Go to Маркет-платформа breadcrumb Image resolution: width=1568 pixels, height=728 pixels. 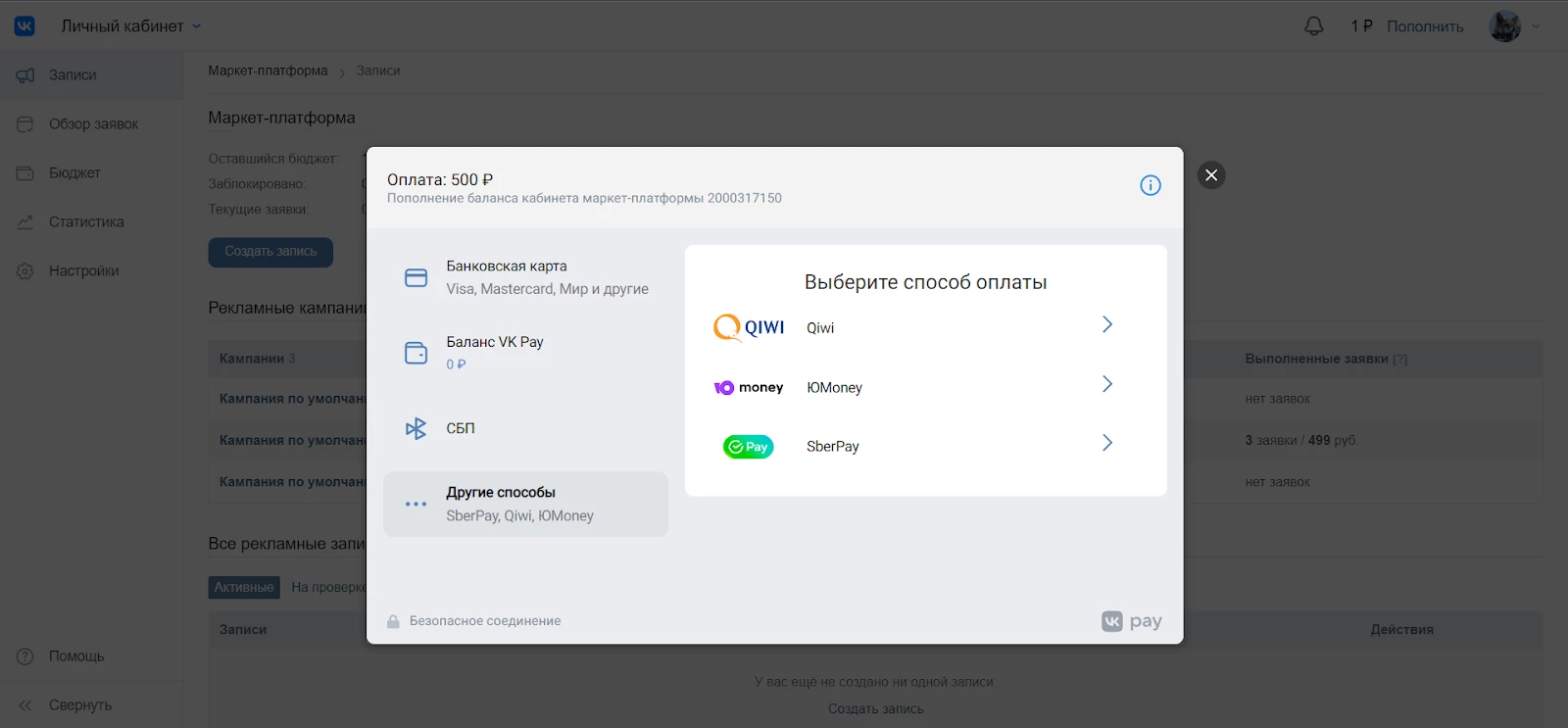coord(268,71)
